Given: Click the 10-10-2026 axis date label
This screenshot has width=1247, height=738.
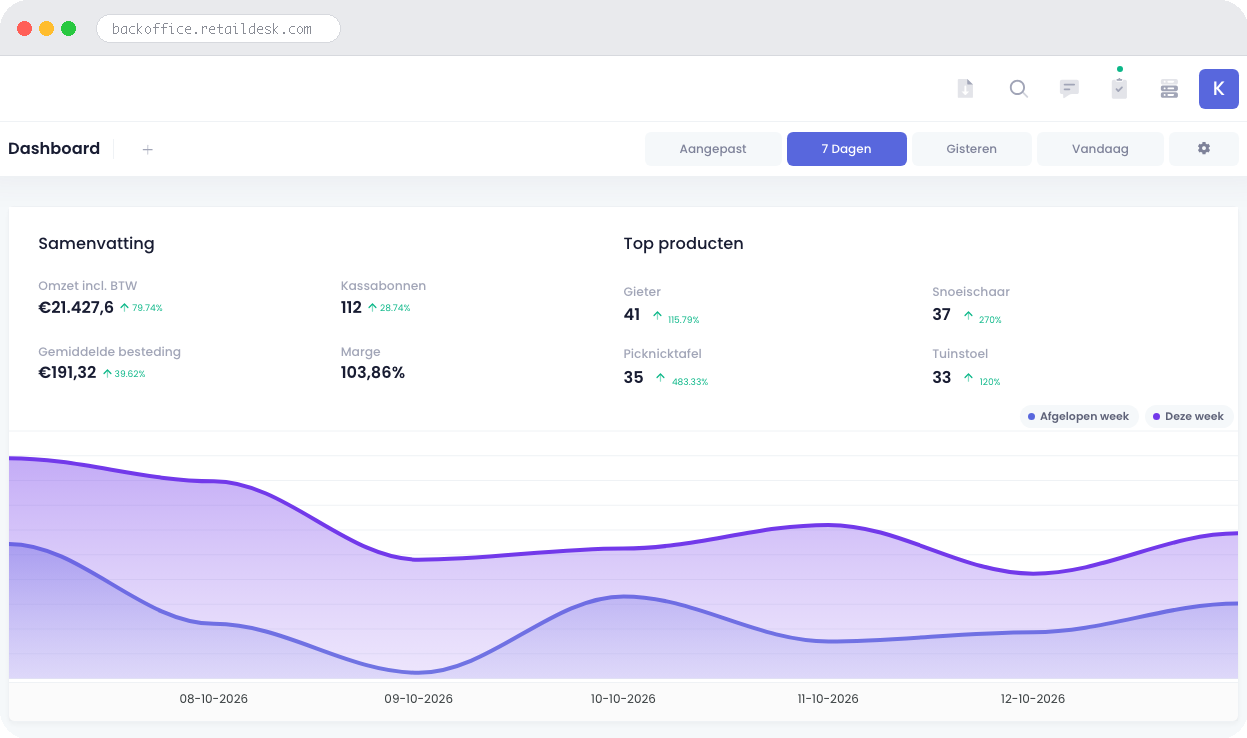Looking at the screenshot, I should 623,699.
